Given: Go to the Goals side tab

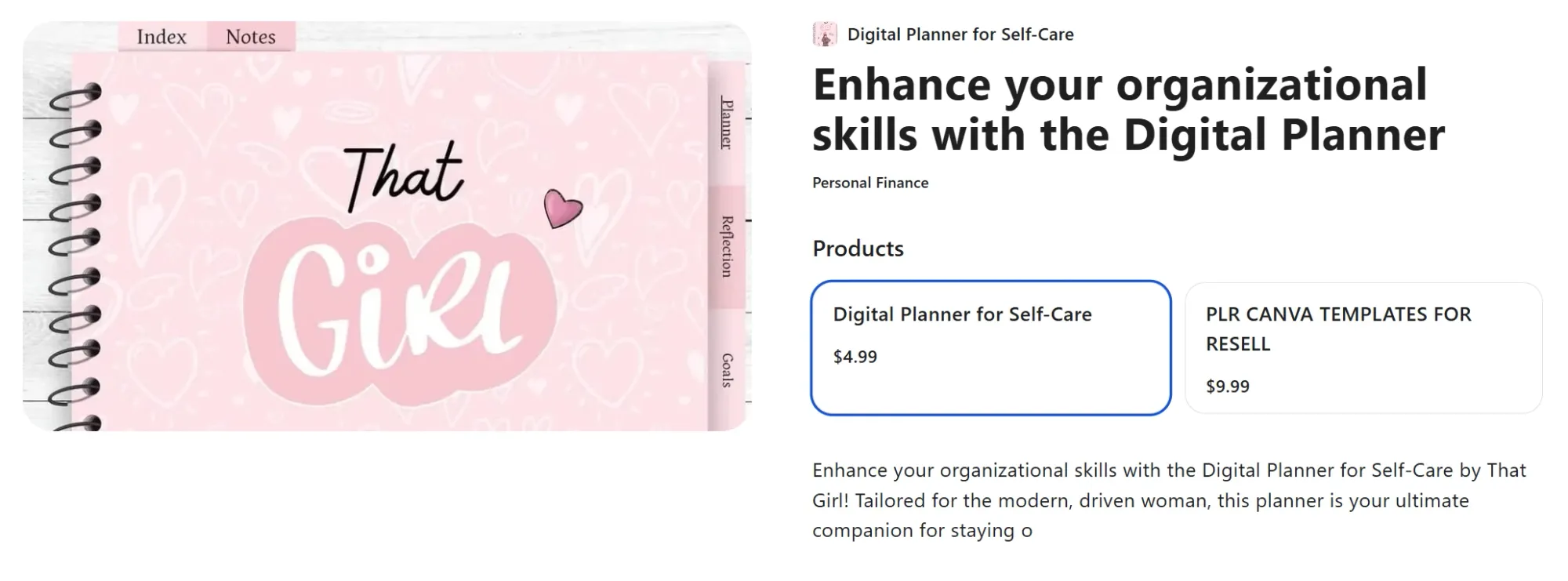Looking at the screenshot, I should pos(727,370).
